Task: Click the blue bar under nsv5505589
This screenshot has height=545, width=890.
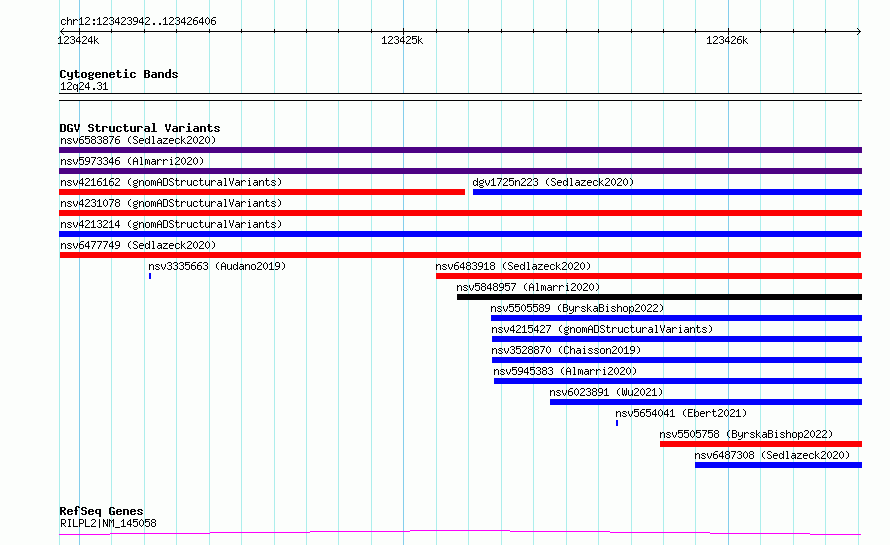Action: (676, 318)
